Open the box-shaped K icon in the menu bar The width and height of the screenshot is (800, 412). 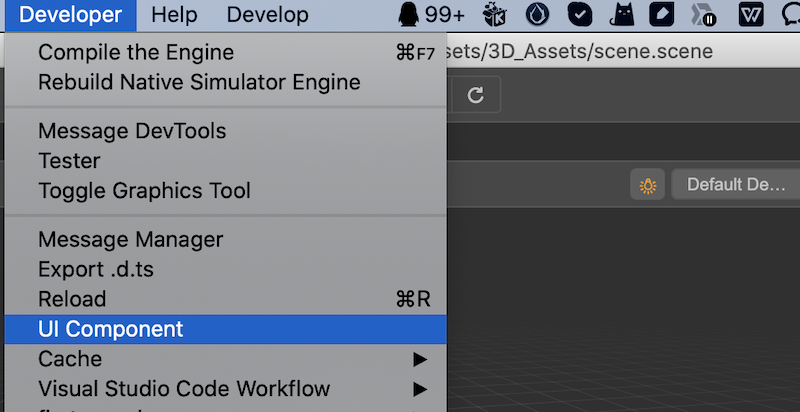[x=494, y=15]
